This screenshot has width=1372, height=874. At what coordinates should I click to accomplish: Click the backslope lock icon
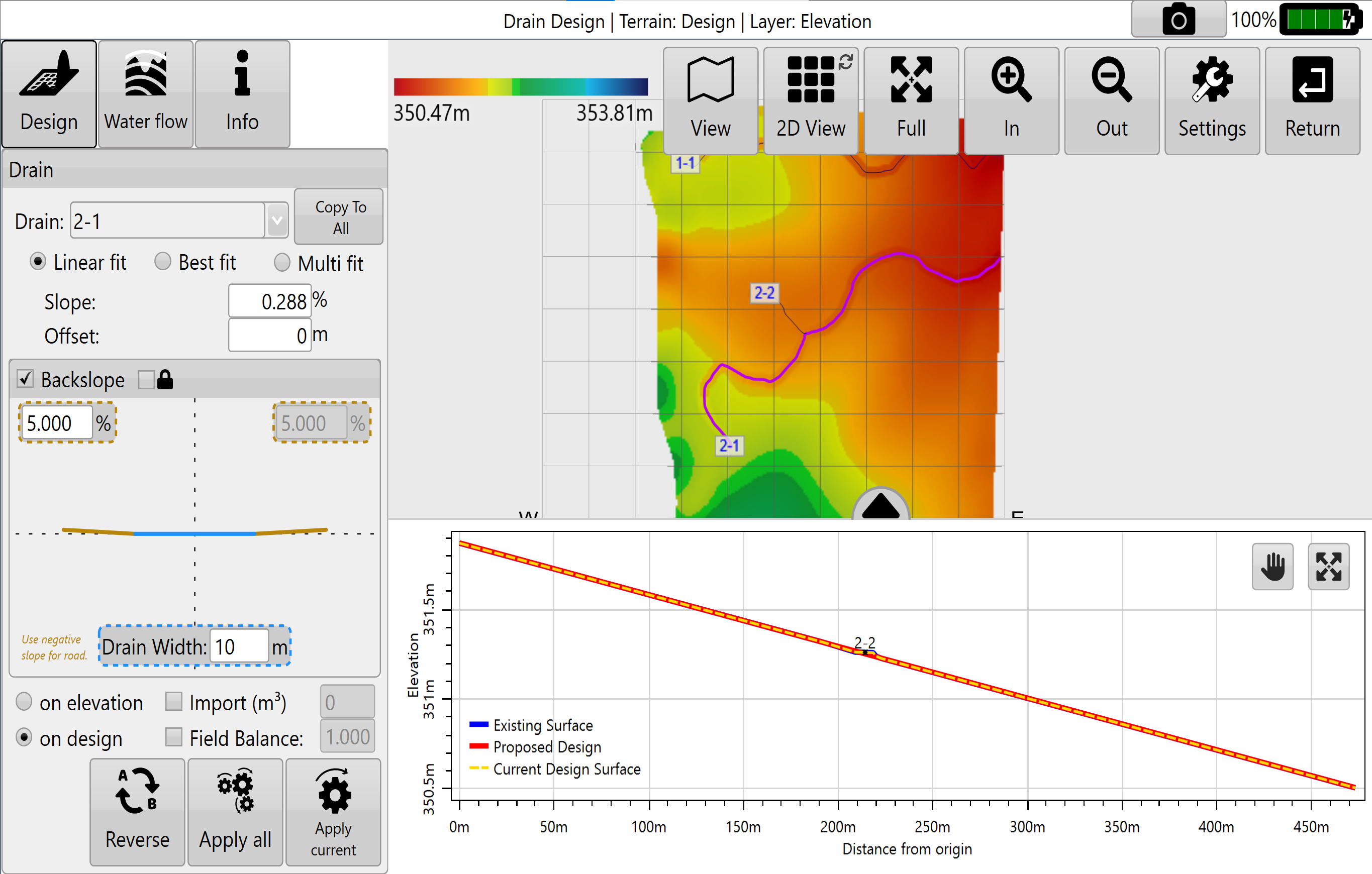pyautogui.click(x=165, y=379)
